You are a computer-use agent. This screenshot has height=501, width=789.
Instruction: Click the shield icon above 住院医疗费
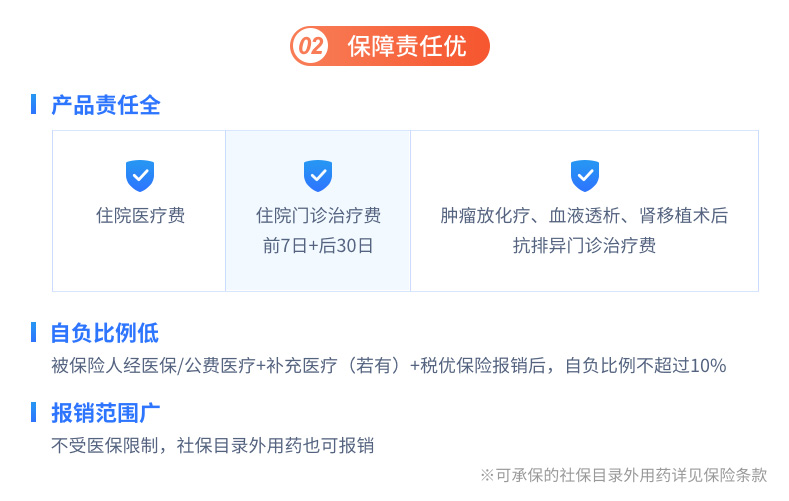click(x=140, y=176)
